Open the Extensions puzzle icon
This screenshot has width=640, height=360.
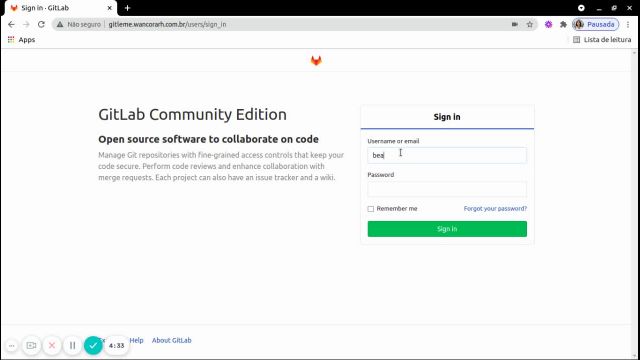click(563, 24)
